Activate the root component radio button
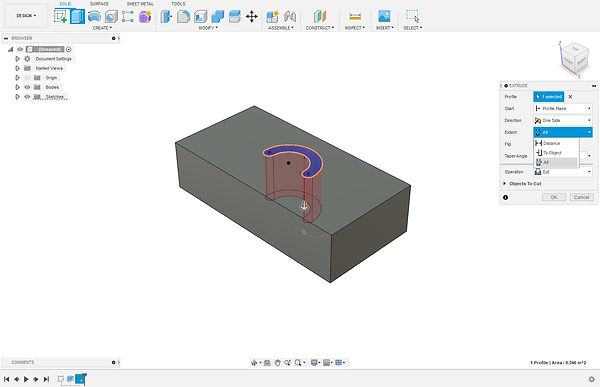Viewport: 600px width, 387px height. [69, 49]
